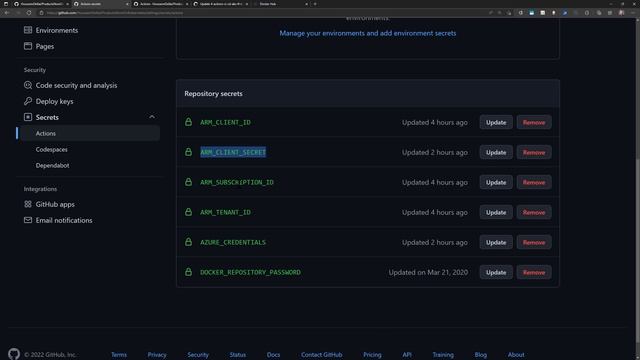The height and width of the screenshot is (360, 640).
Task: Open the Security footer link
Action: pyautogui.click(x=198, y=355)
